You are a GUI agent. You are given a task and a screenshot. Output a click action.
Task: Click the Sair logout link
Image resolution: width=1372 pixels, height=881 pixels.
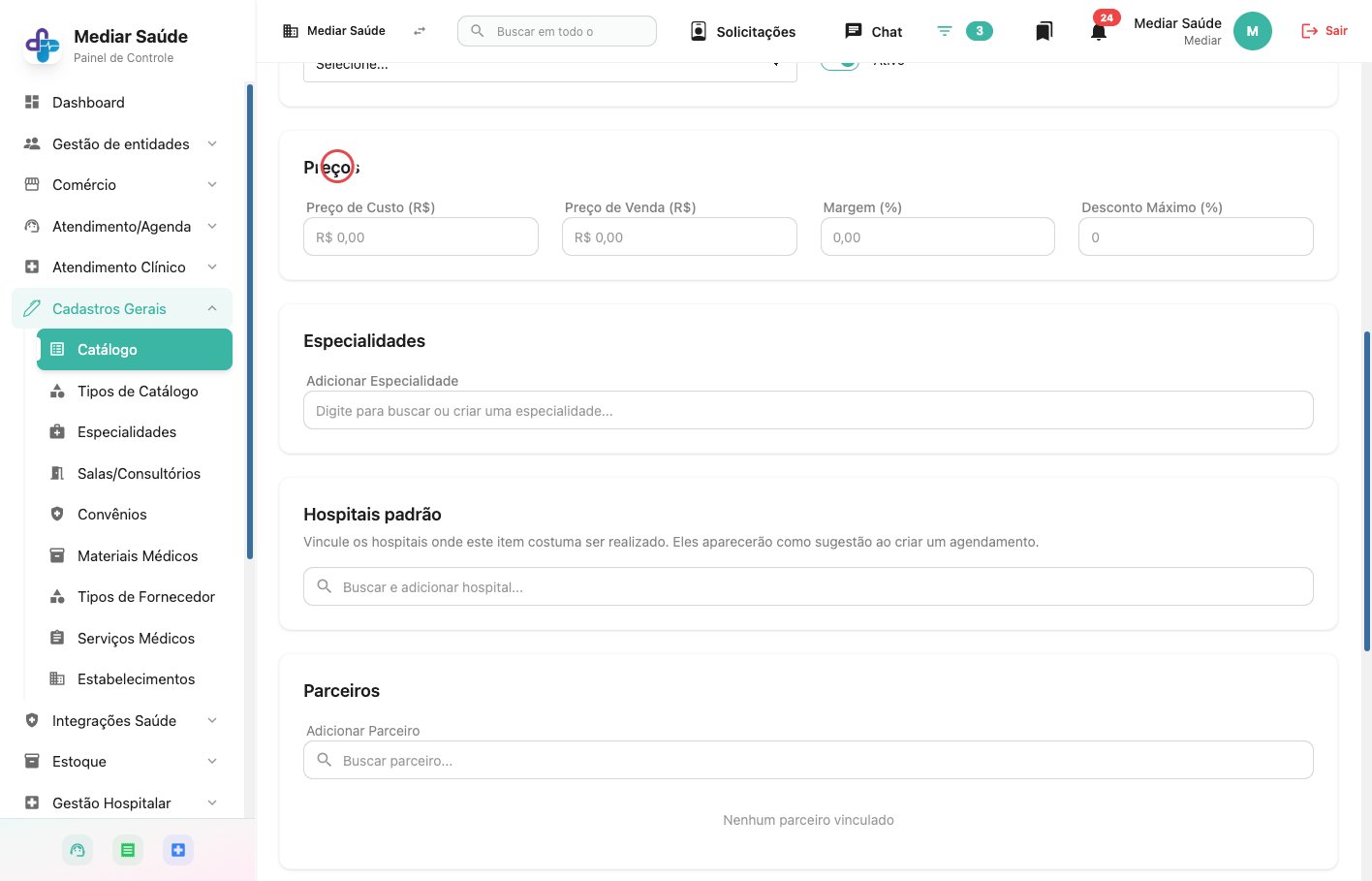pos(1325,31)
